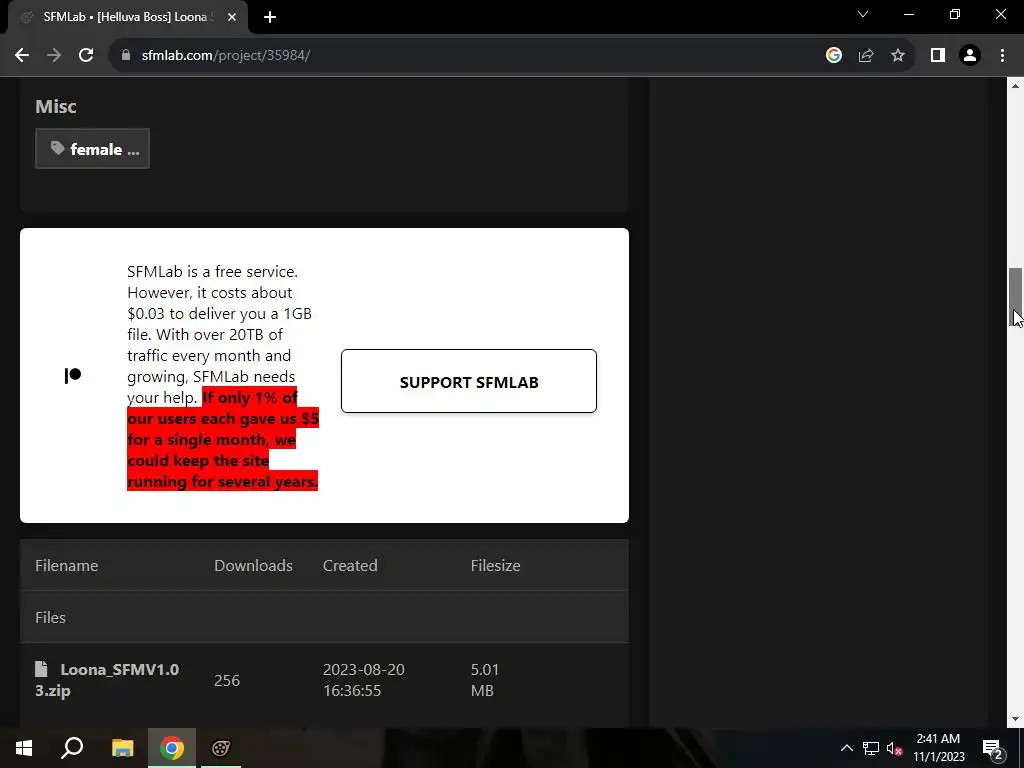Click the created date 2023-08-20 16:36:55
1024x768 pixels.
(x=364, y=680)
